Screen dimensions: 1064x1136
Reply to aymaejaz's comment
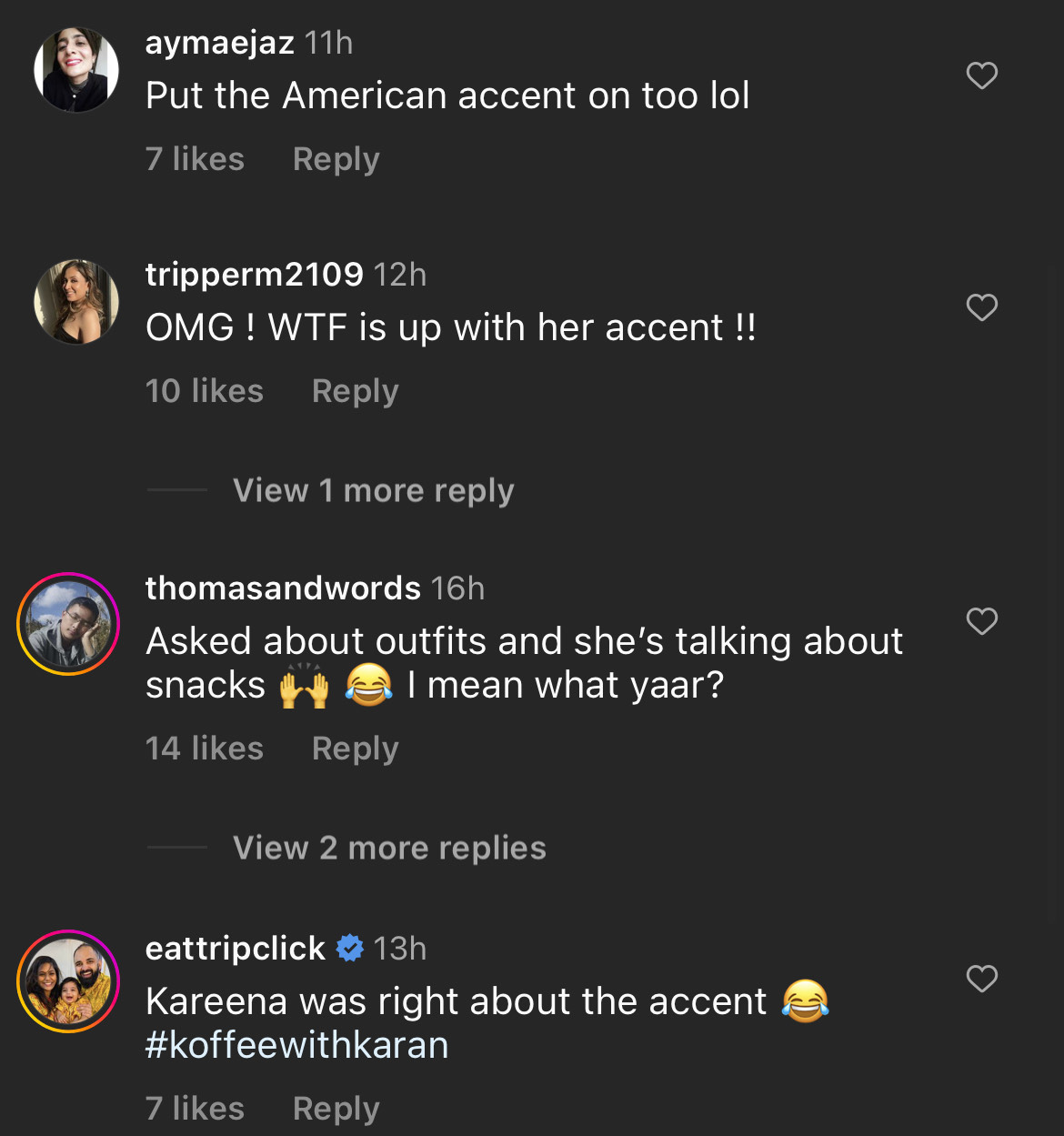click(336, 159)
